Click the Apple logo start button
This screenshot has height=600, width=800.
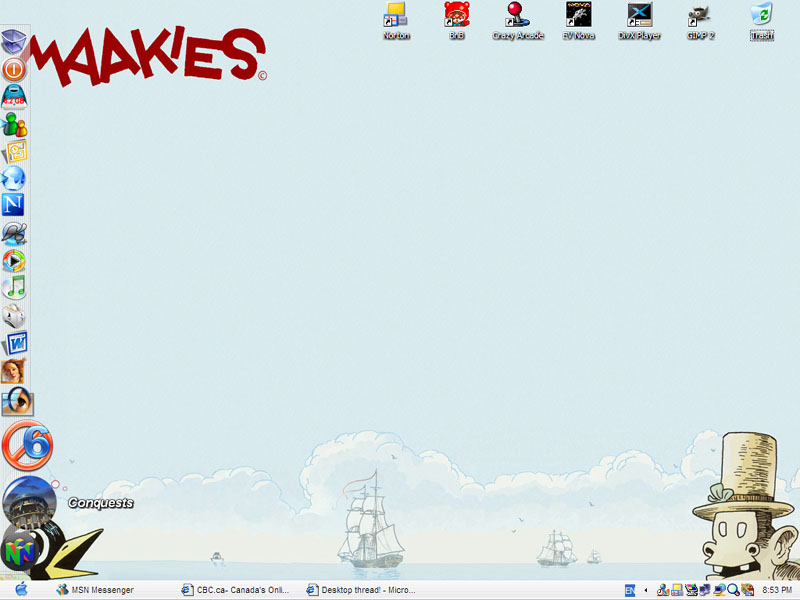tap(20, 590)
